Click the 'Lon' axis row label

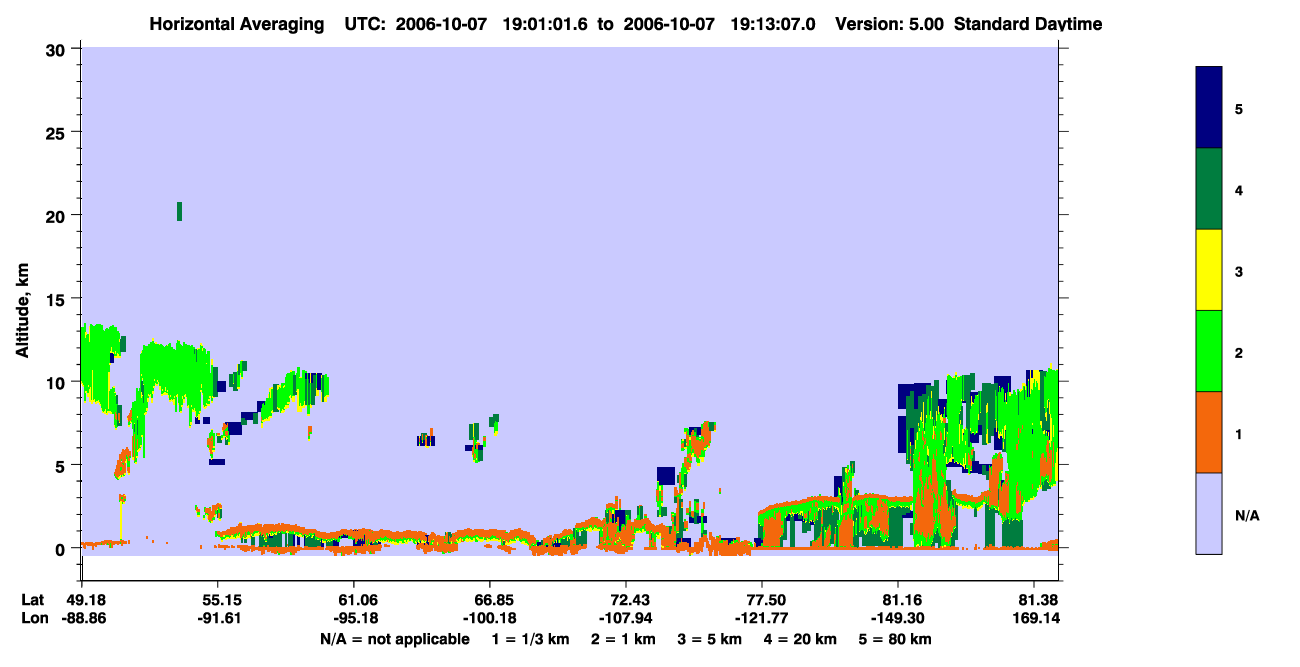pyautogui.click(x=33, y=618)
